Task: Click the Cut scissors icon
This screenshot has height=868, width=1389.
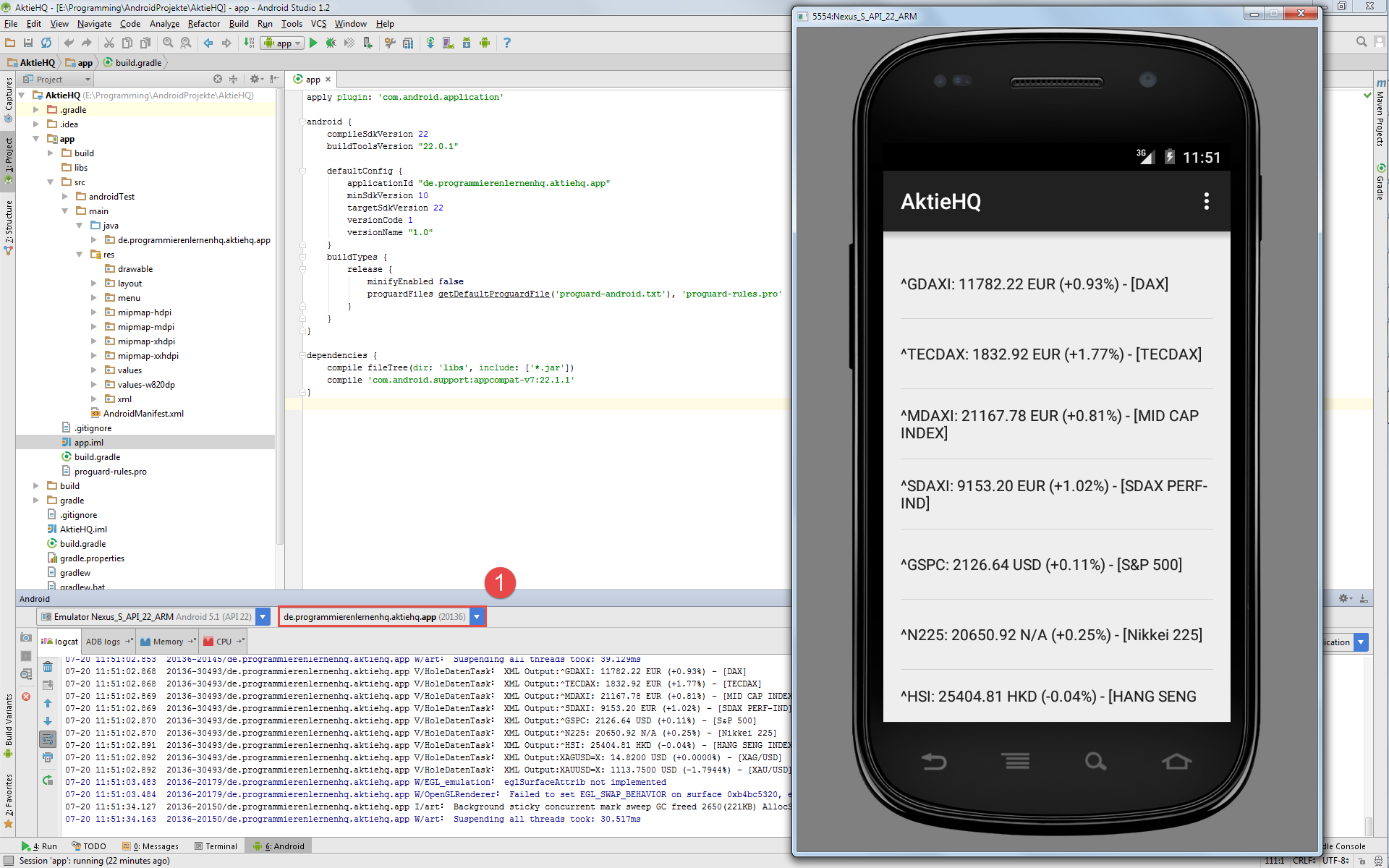Action: 109,43
